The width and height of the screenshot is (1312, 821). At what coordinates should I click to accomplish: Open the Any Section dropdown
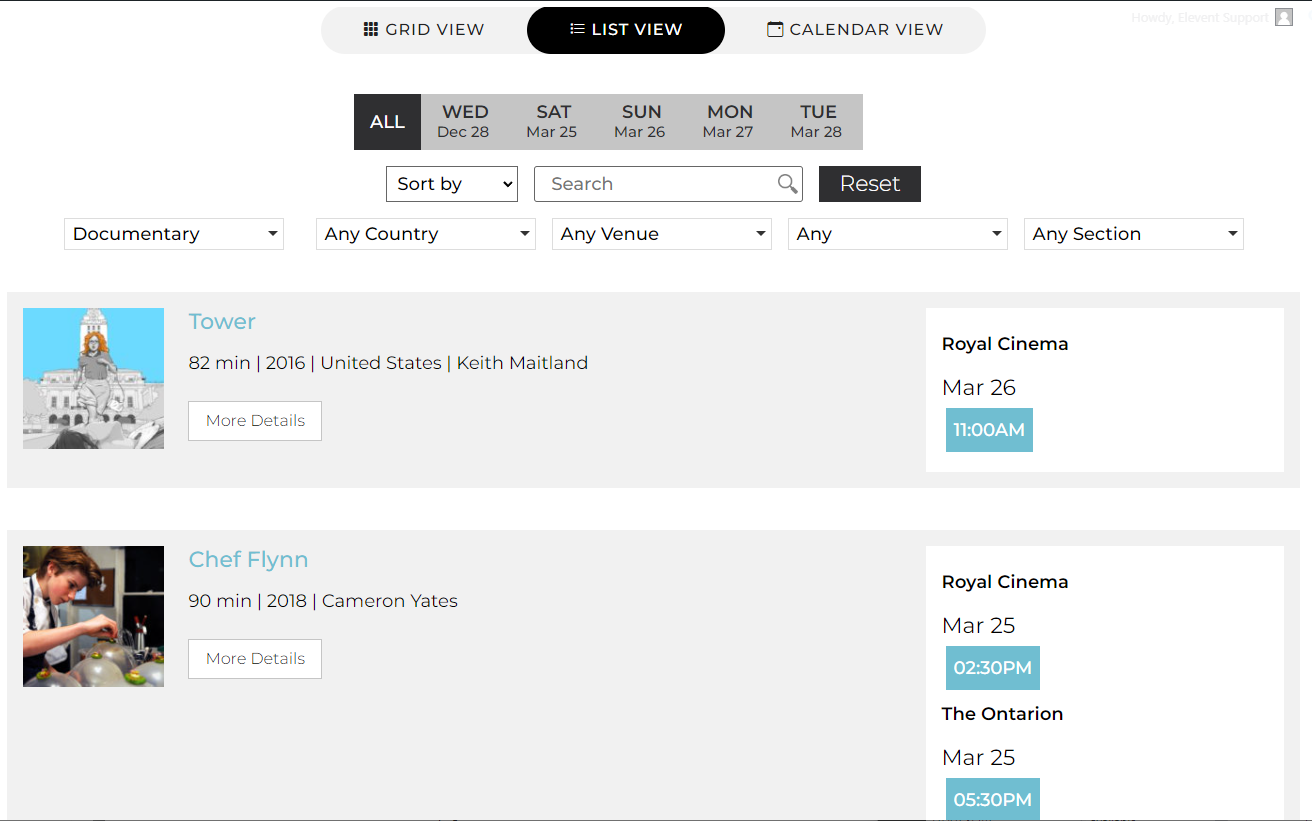tap(1134, 234)
